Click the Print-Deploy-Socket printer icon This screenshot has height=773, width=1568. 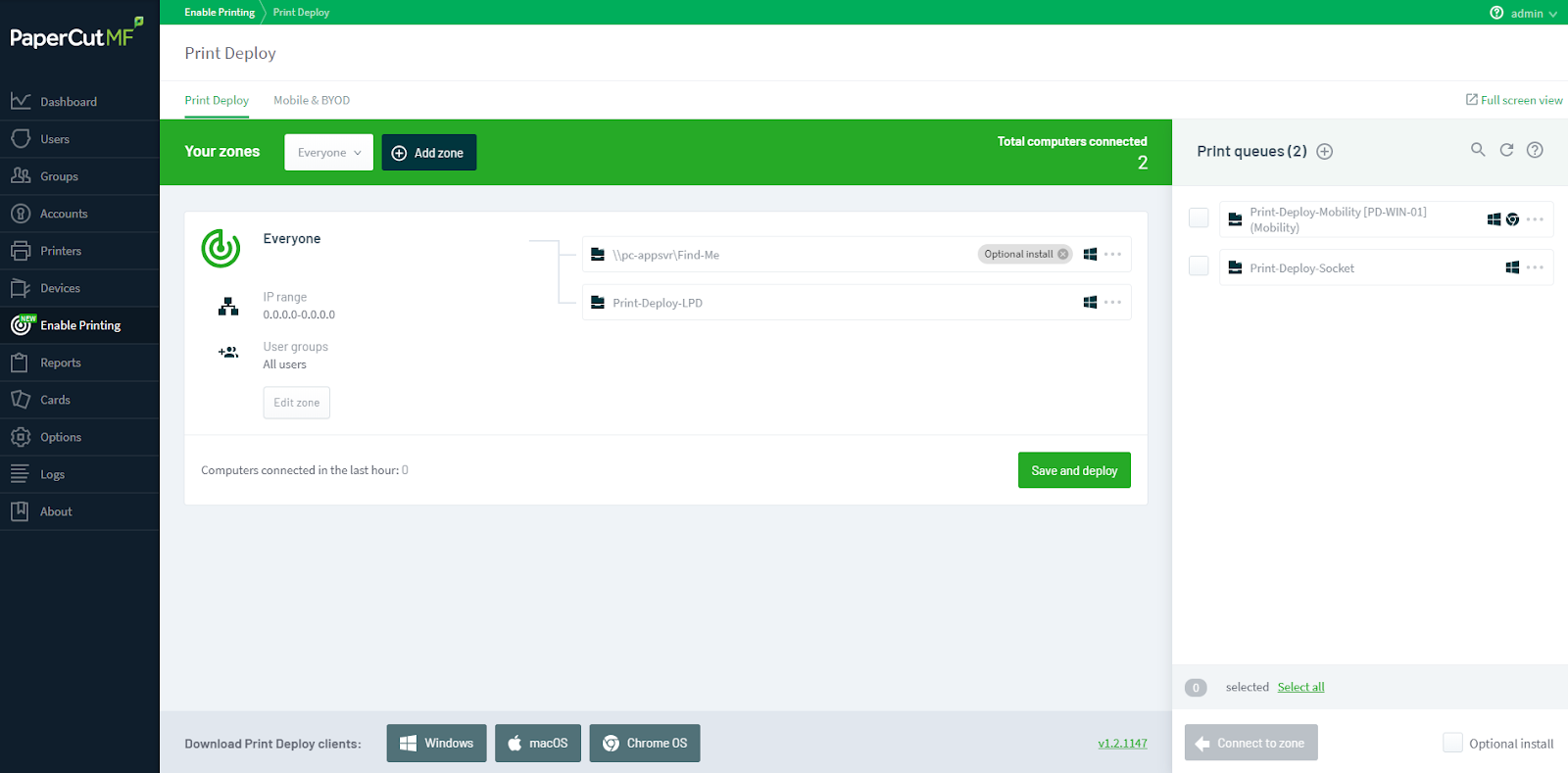[x=1235, y=267]
